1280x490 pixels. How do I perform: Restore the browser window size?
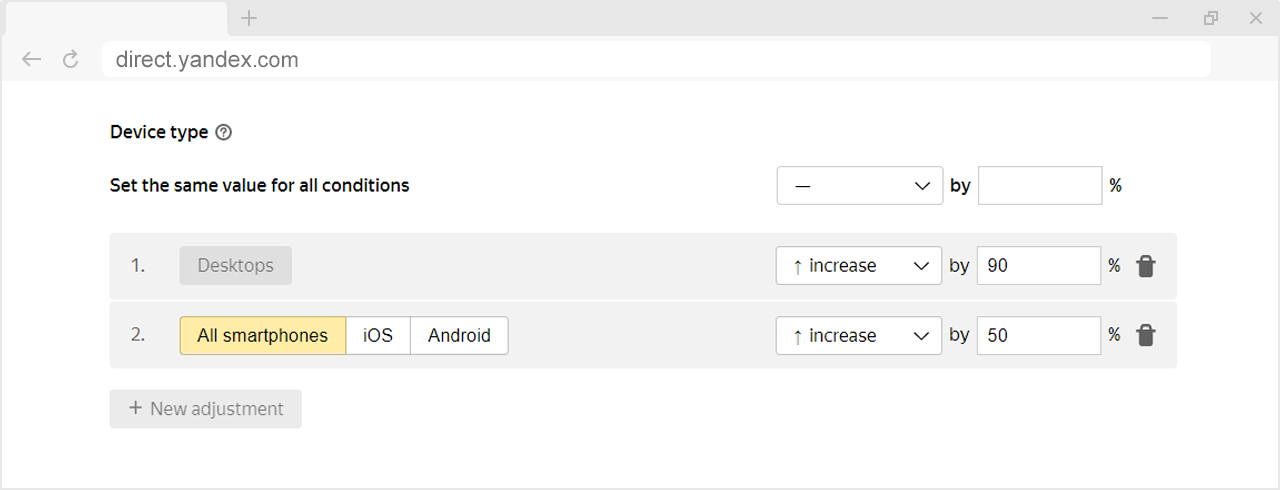1211,18
